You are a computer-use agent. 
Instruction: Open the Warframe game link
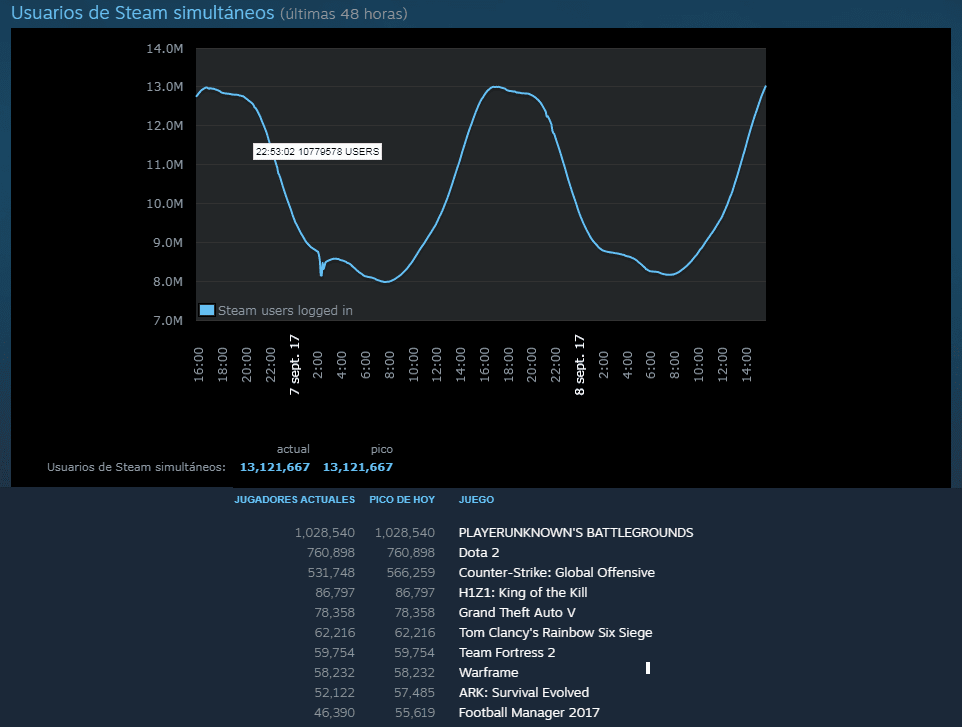488,672
